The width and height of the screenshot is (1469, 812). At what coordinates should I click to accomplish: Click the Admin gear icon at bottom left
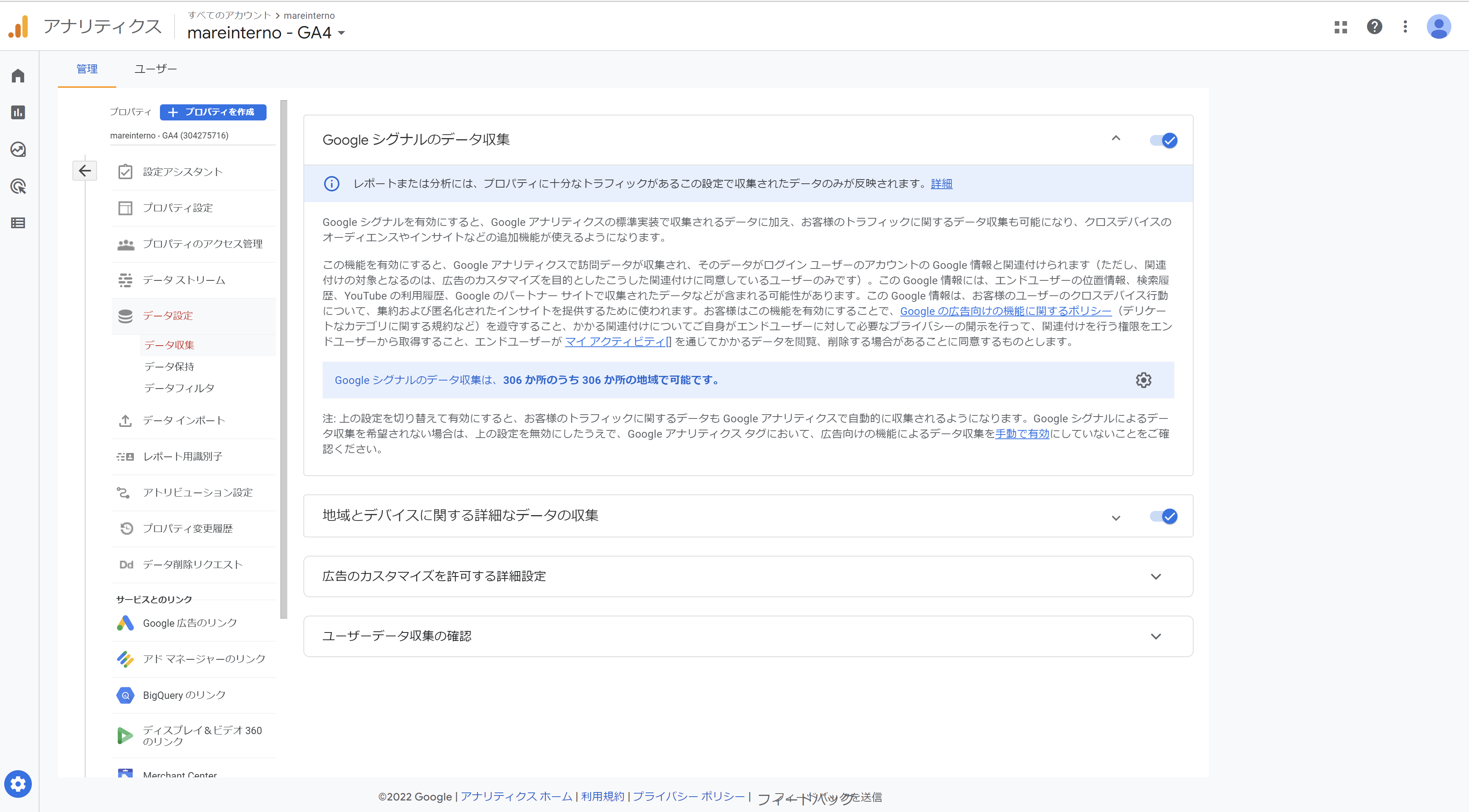pyautogui.click(x=18, y=784)
